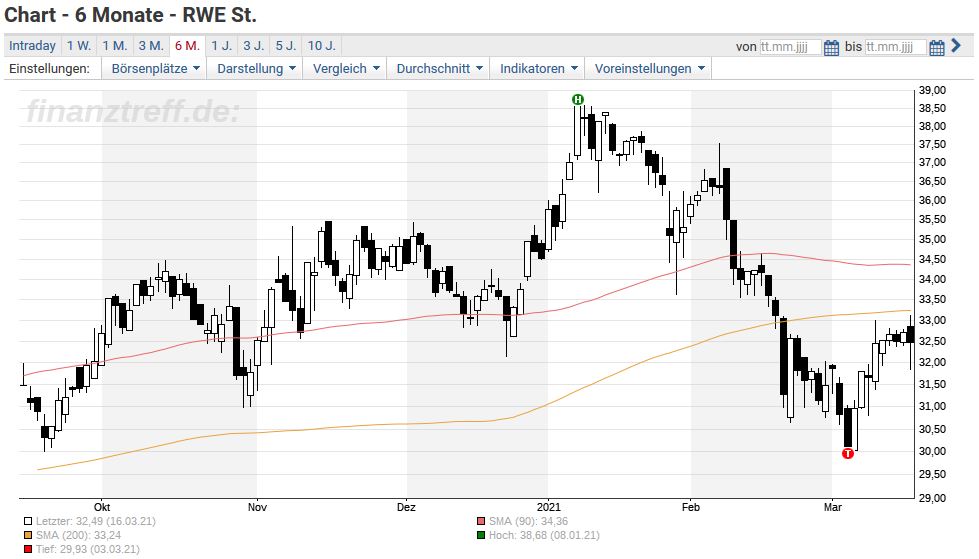Open the Voreinstellungen dropdown
Viewport: 979px width, 559px height.
click(649, 69)
